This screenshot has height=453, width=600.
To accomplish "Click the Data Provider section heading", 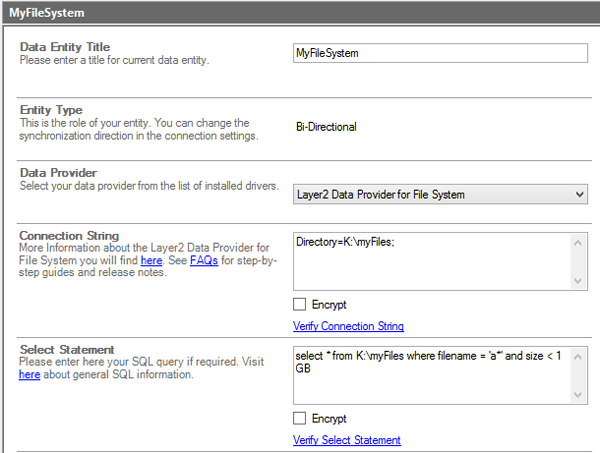I will click(58, 173).
